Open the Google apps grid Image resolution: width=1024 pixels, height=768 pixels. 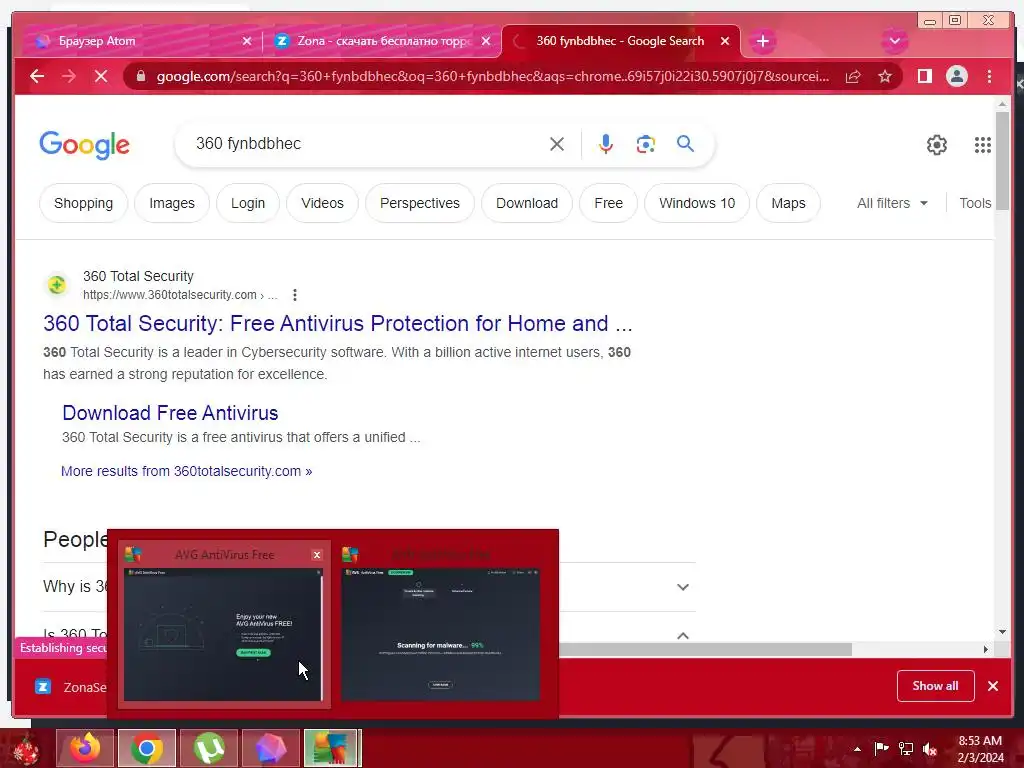pyautogui.click(x=983, y=144)
